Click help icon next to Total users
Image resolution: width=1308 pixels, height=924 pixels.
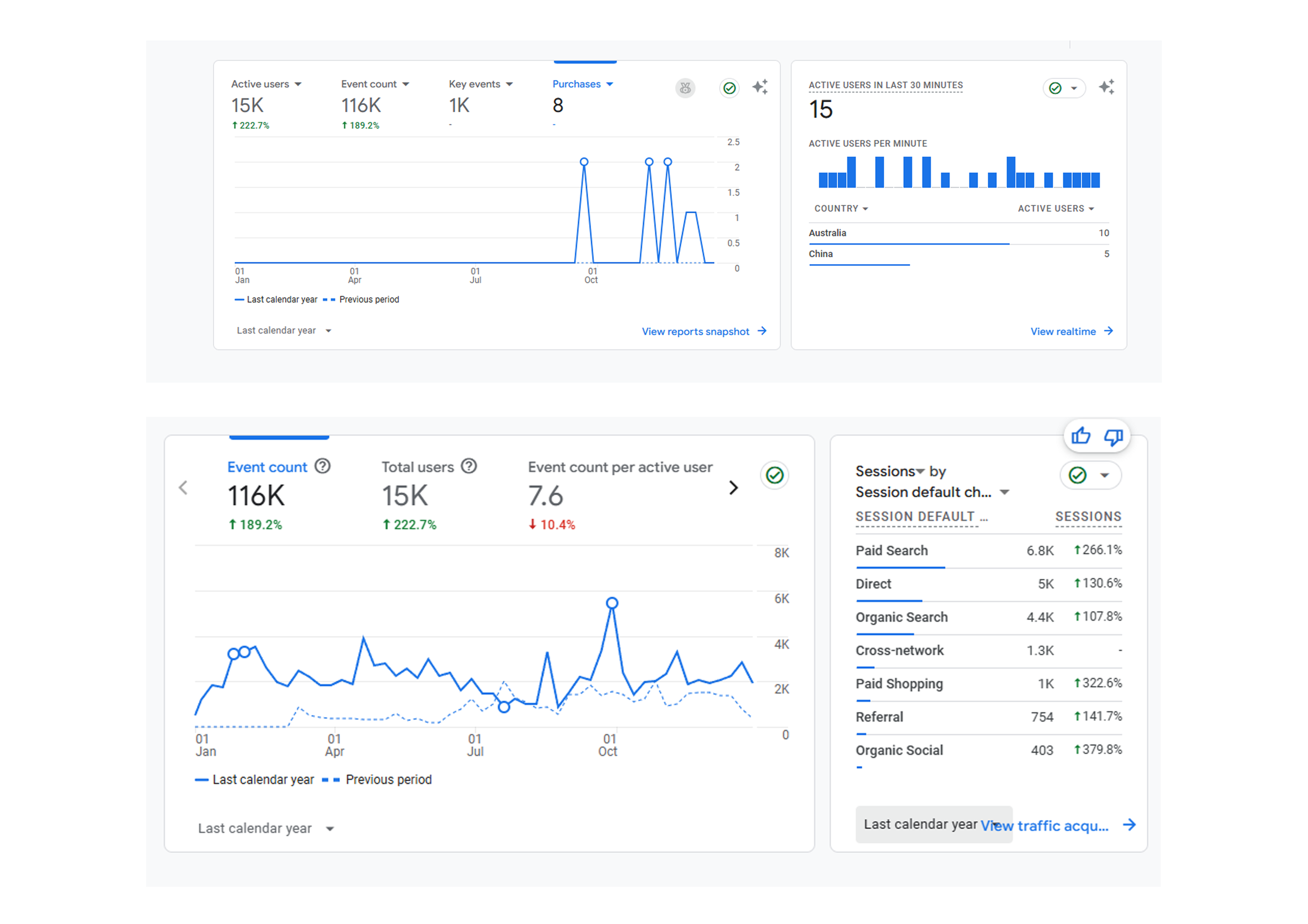(x=468, y=466)
